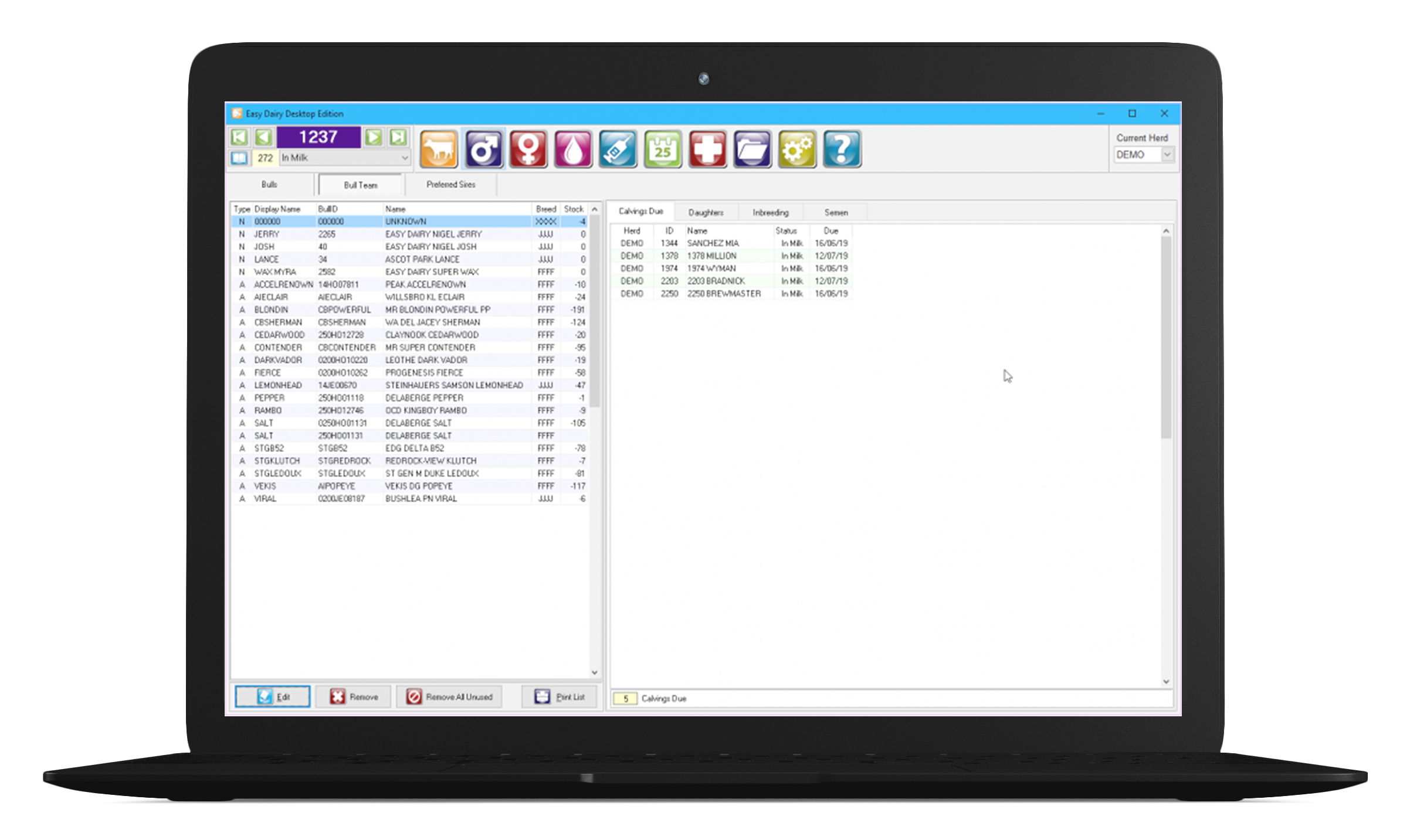Switch to the Preferred Sires tab
Image resolution: width=1427 pixels, height=840 pixels.
click(451, 185)
